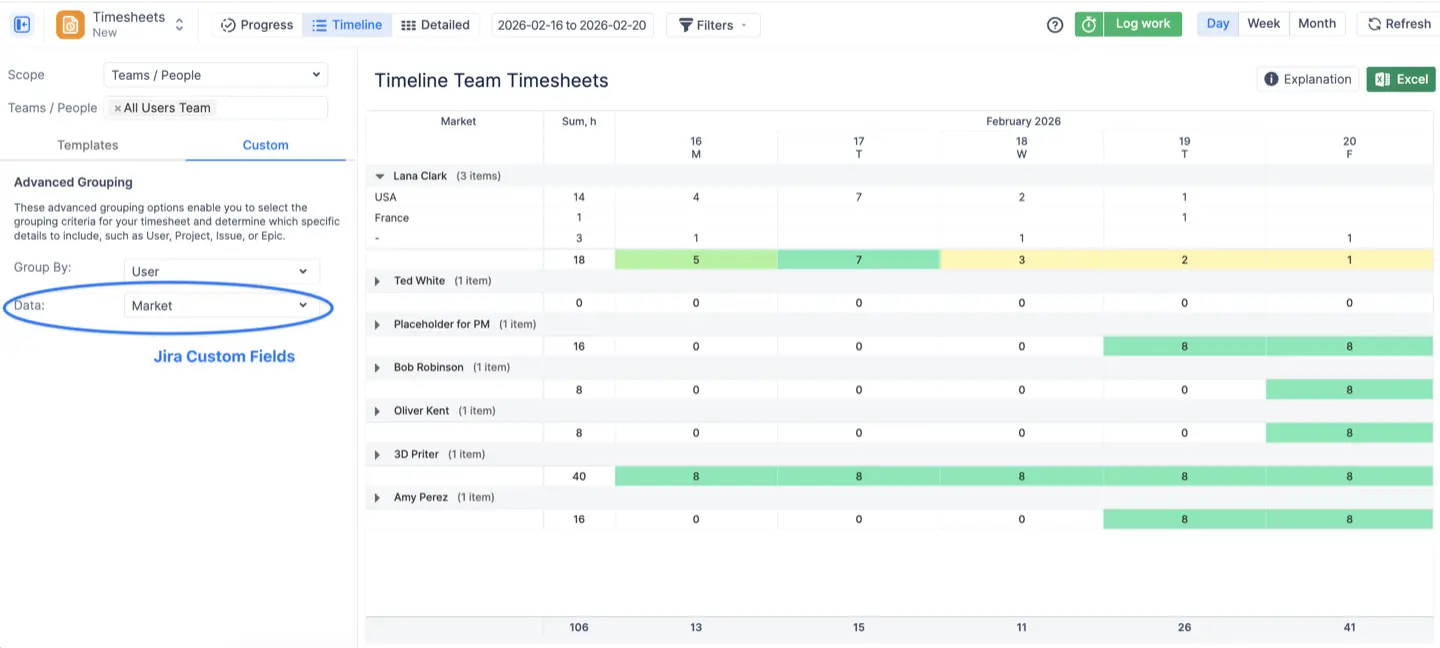Click the green Log work button

(1142, 22)
